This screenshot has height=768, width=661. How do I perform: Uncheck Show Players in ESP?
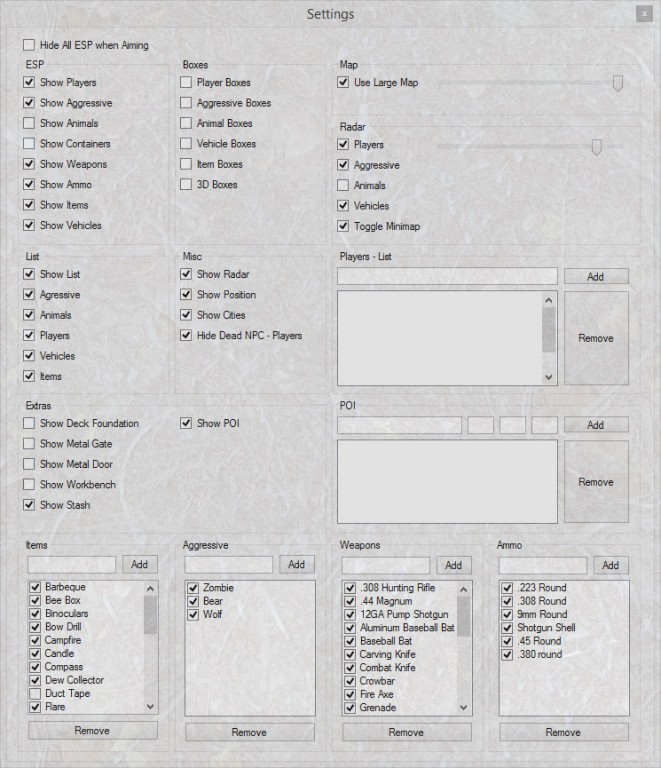tap(29, 82)
